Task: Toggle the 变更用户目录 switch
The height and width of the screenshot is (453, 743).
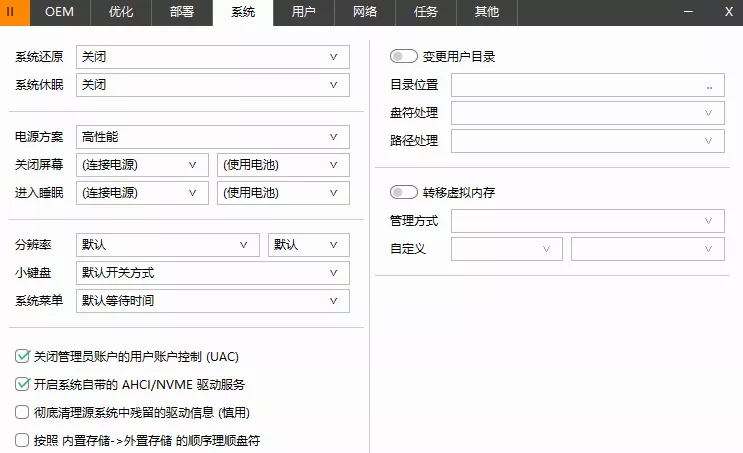Action: click(x=404, y=57)
